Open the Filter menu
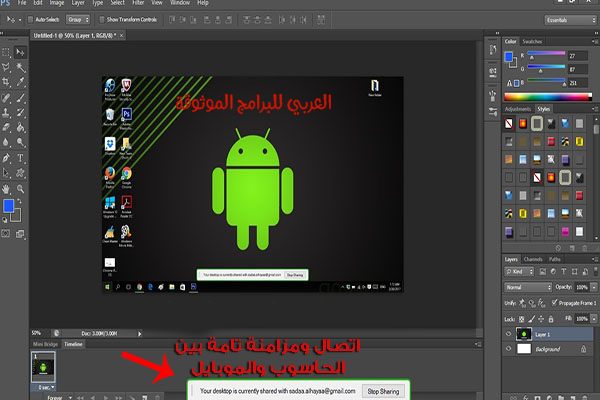 tap(138, 3)
